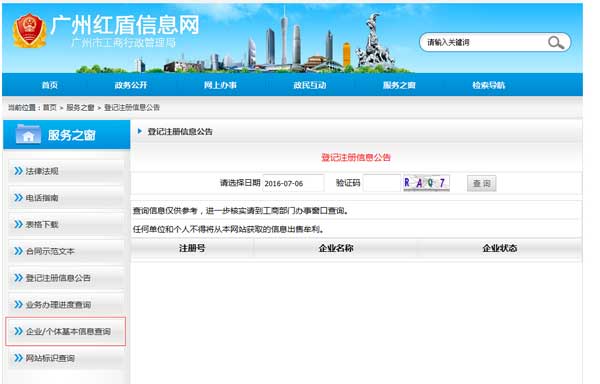
Task: Open the 首页 navigation tab
Action: point(50,85)
